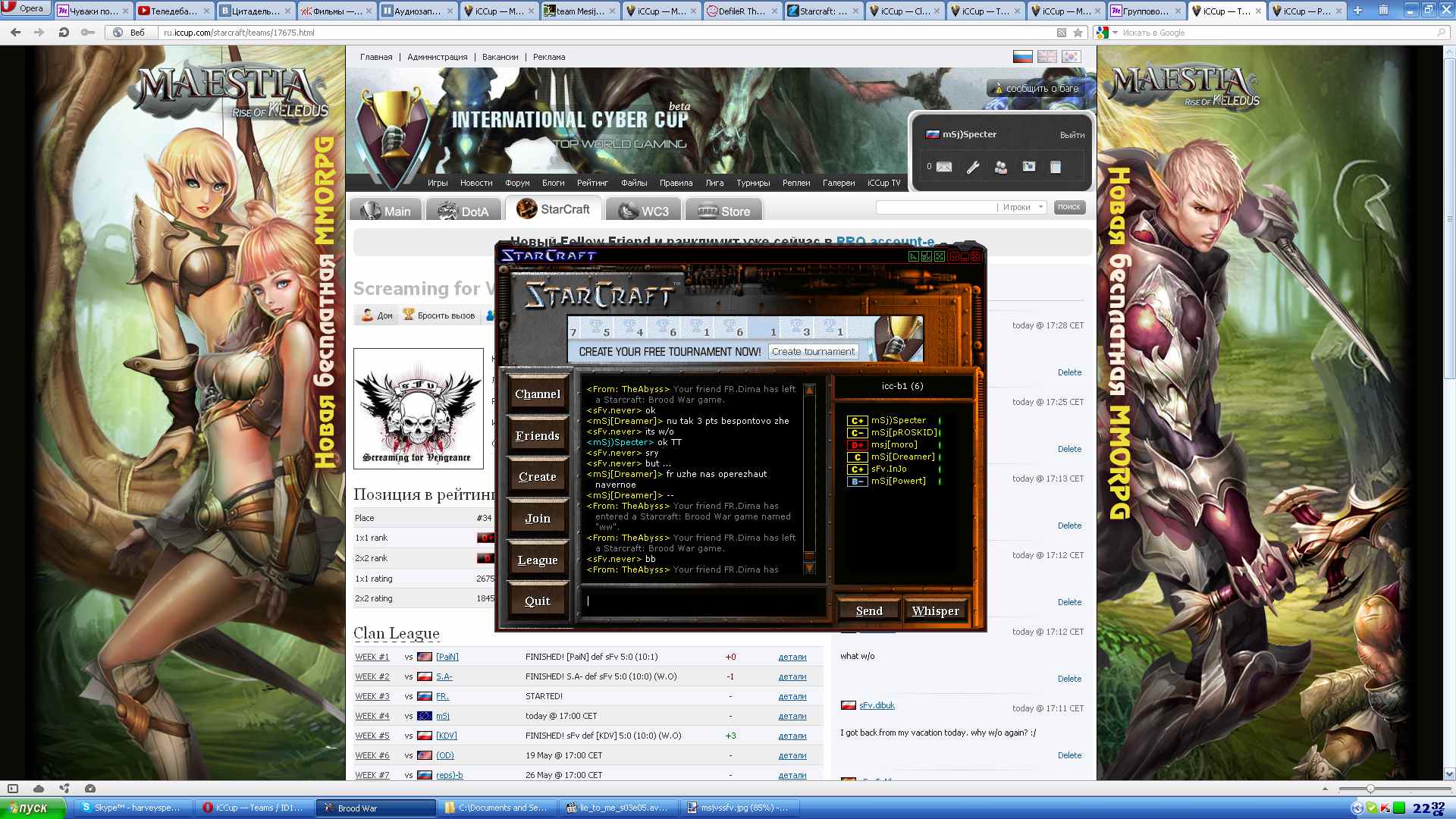This screenshot has width=1456, height=819.
Task: Open the Форум menu item
Action: (517, 183)
